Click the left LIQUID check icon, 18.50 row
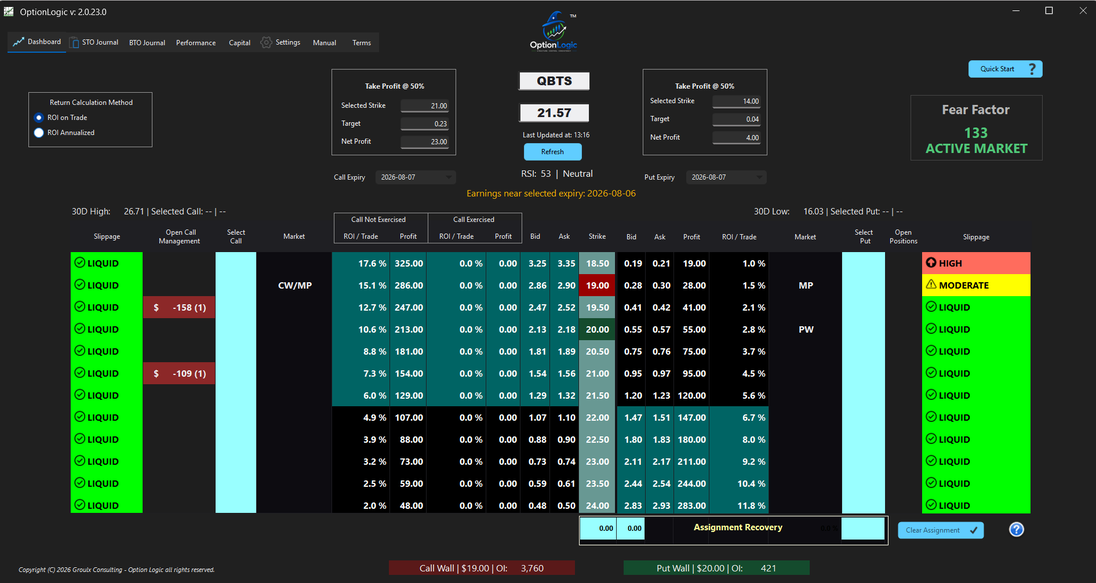 (x=80, y=263)
